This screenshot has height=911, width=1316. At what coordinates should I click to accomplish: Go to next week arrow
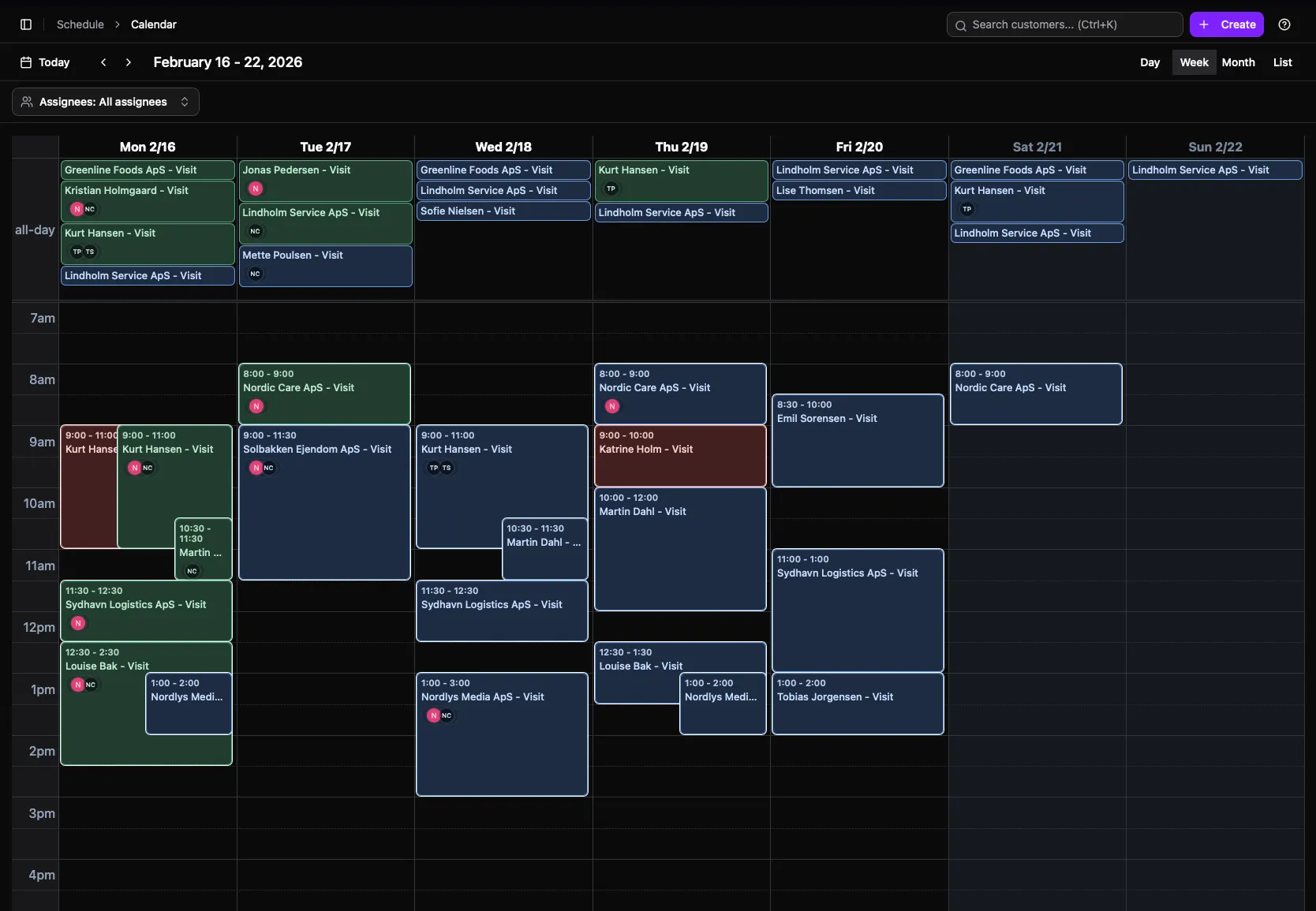(129, 62)
